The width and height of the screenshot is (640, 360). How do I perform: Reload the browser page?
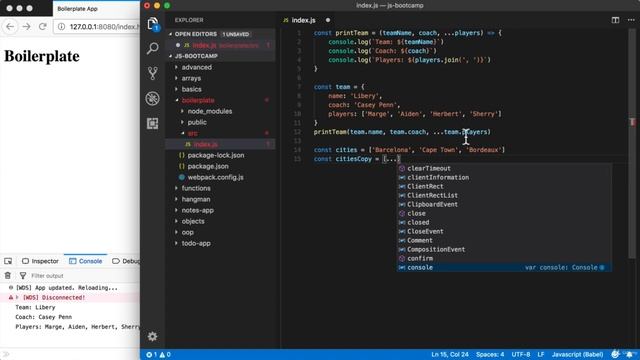[42, 27]
